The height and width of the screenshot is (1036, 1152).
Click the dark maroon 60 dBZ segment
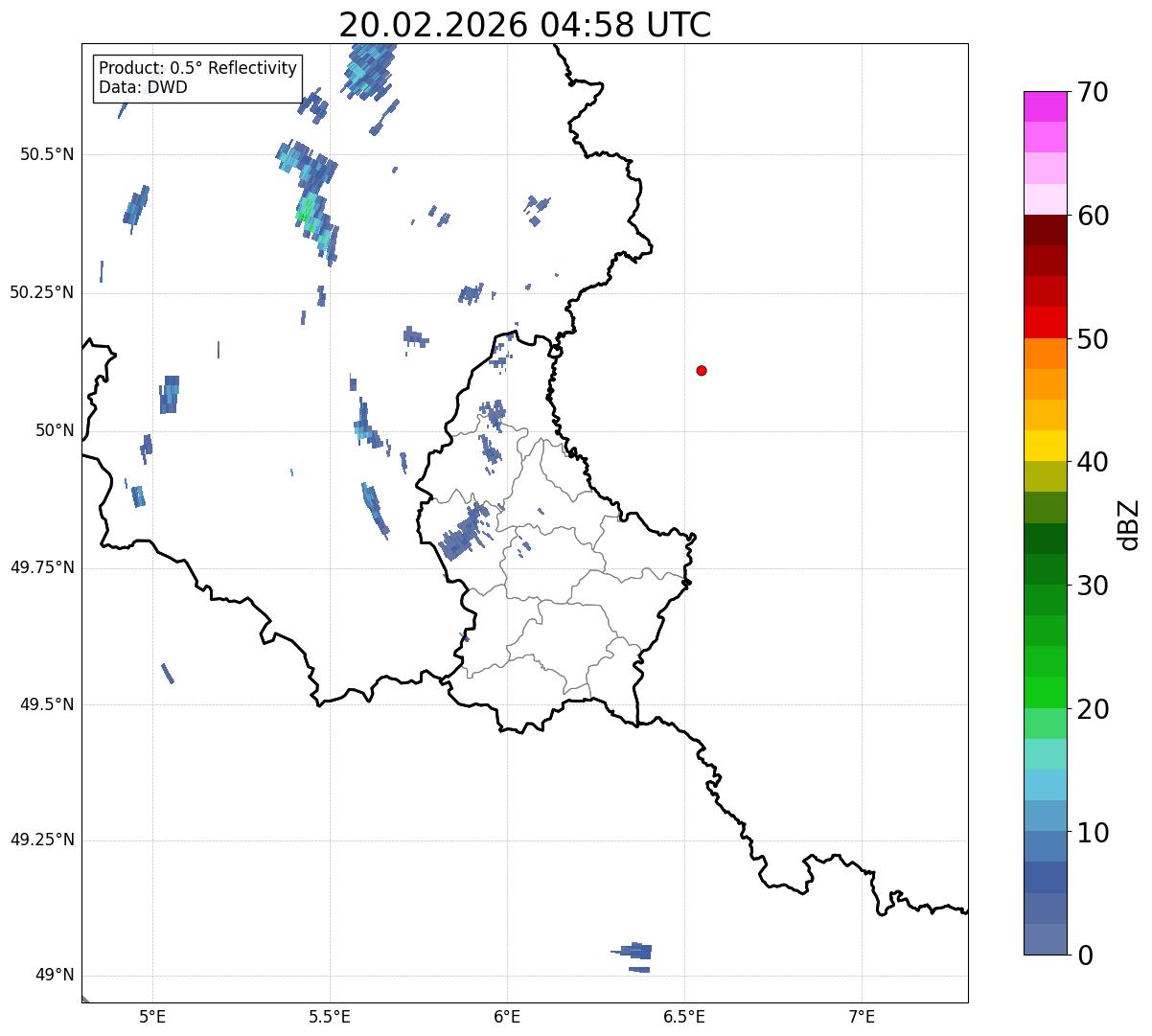(x=1045, y=230)
